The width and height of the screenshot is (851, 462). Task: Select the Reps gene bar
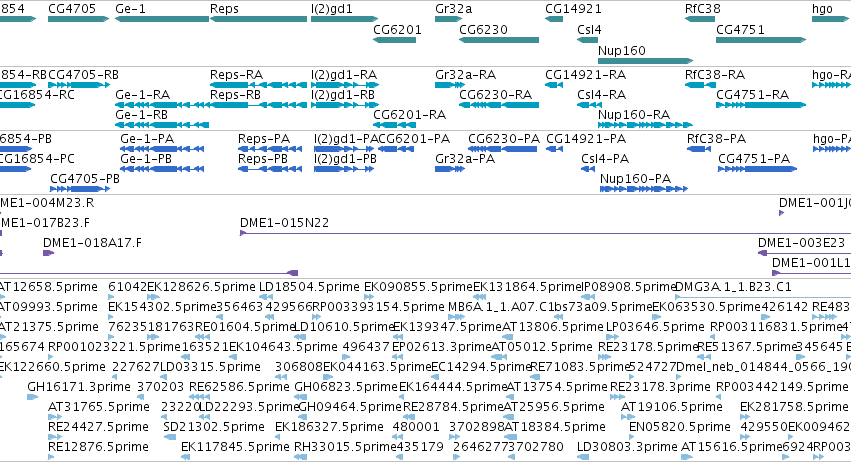click(258, 19)
